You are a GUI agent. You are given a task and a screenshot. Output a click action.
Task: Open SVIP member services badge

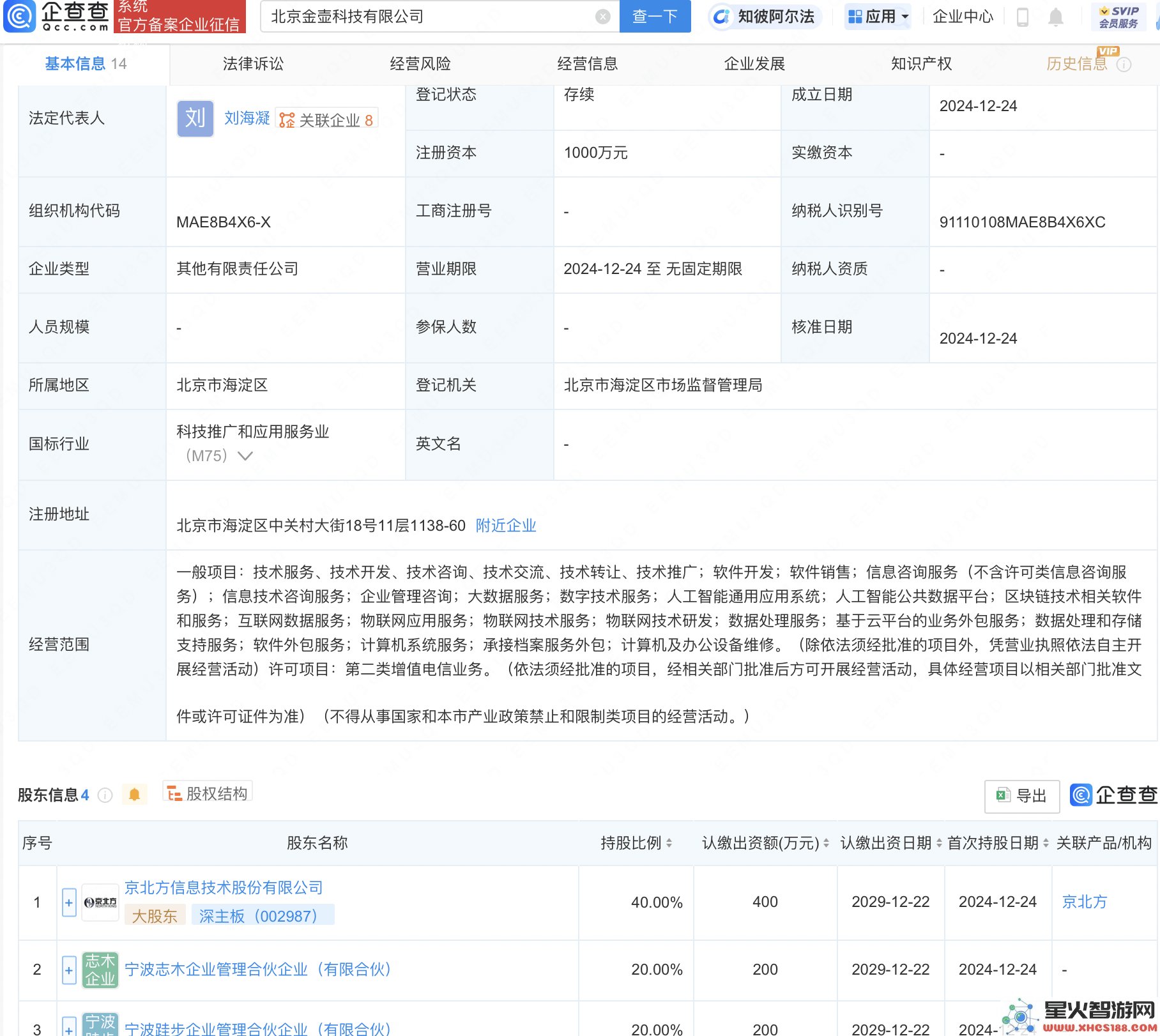coord(1118,17)
